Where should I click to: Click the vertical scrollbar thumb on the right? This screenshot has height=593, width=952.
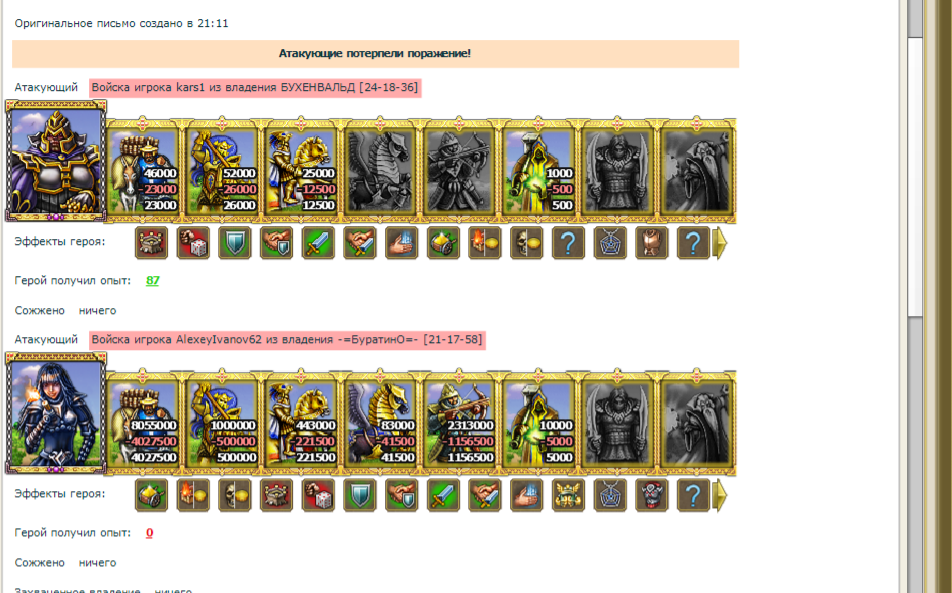point(915,176)
